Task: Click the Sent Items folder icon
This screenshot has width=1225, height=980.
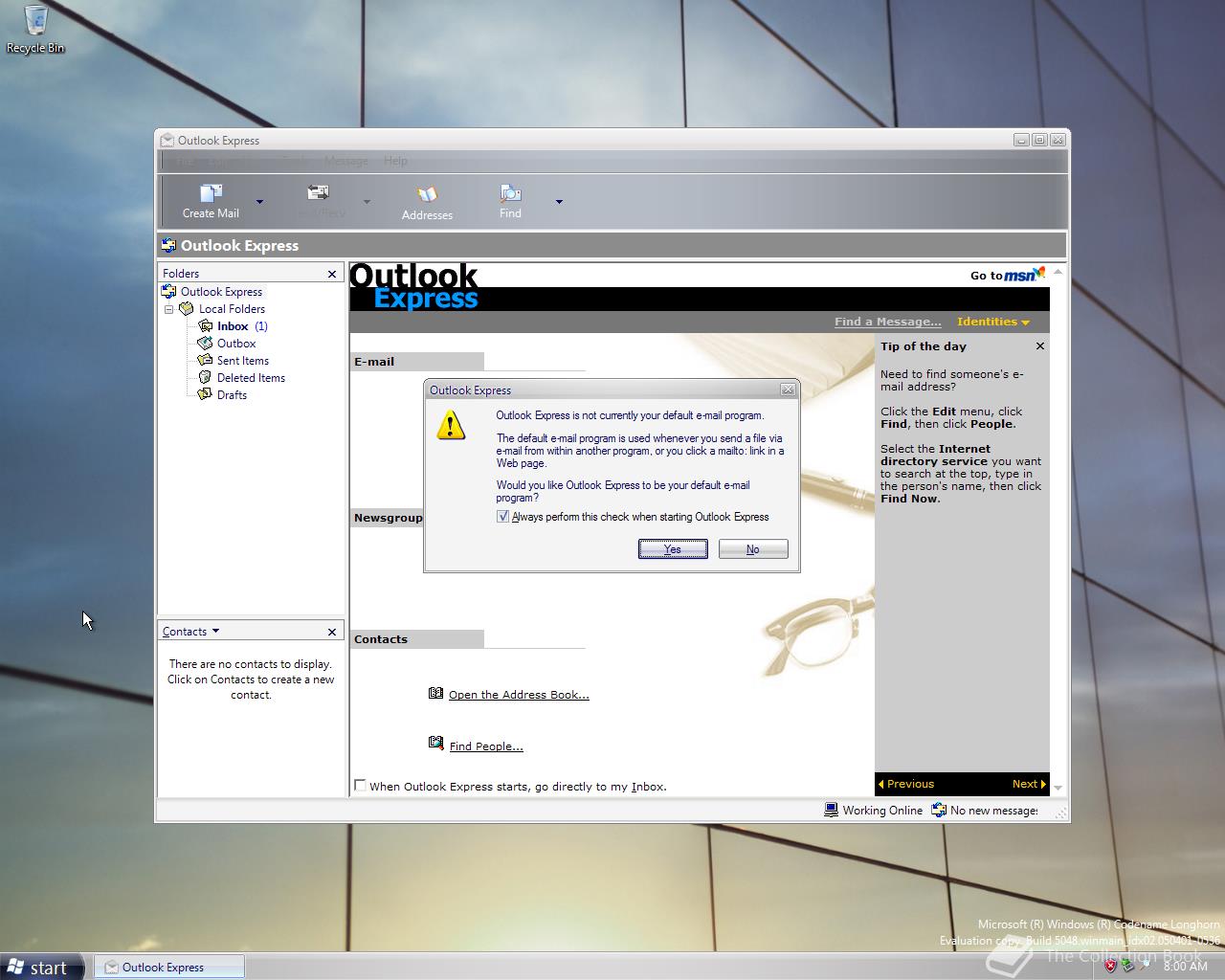Action: click(205, 360)
